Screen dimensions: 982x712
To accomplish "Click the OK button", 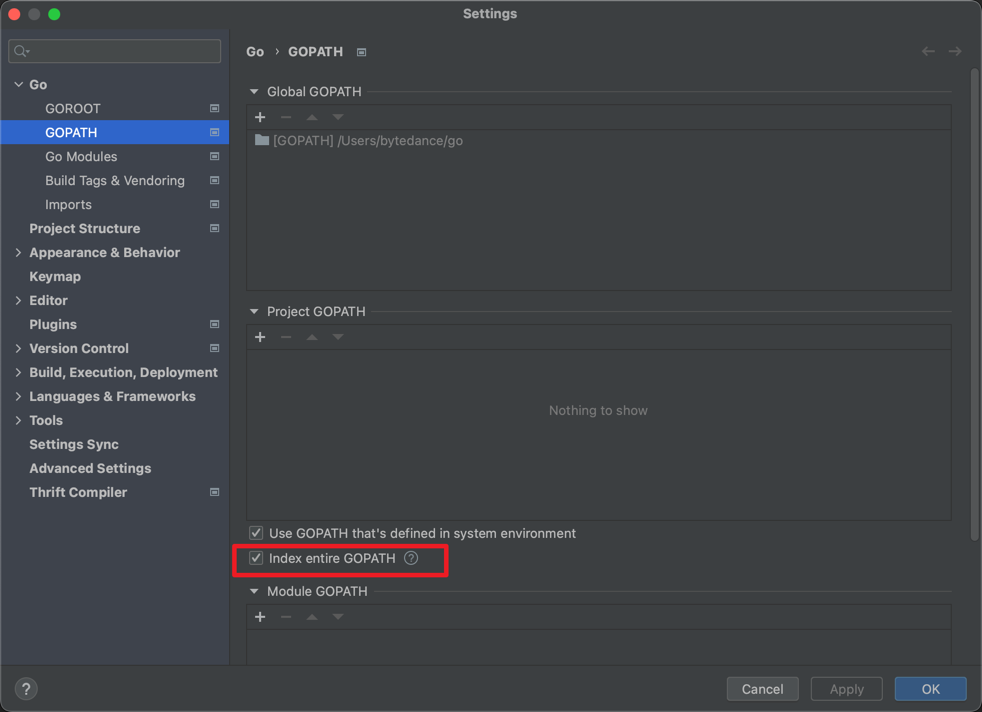I will 930,689.
